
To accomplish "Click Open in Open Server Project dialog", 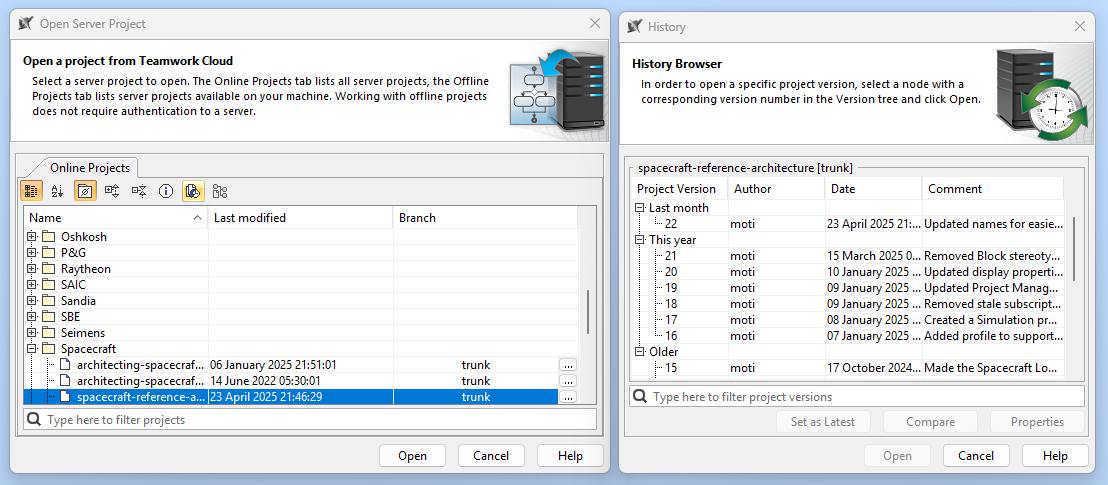I will [x=412, y=456].
